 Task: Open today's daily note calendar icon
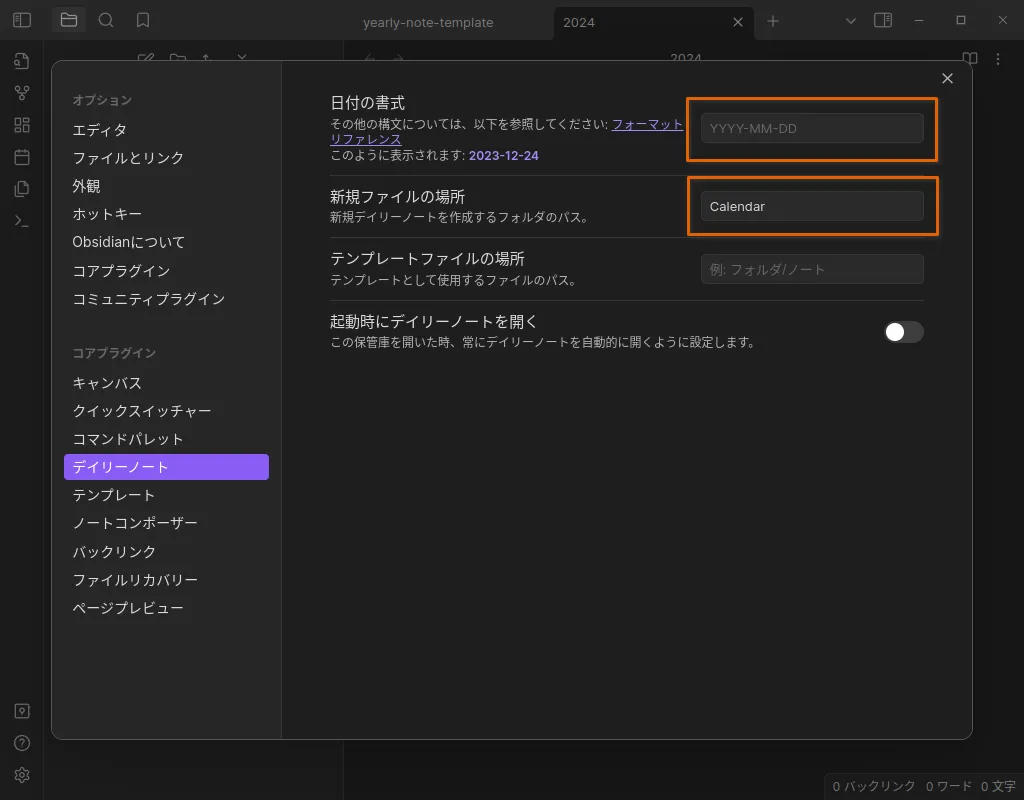click(22, 157)
